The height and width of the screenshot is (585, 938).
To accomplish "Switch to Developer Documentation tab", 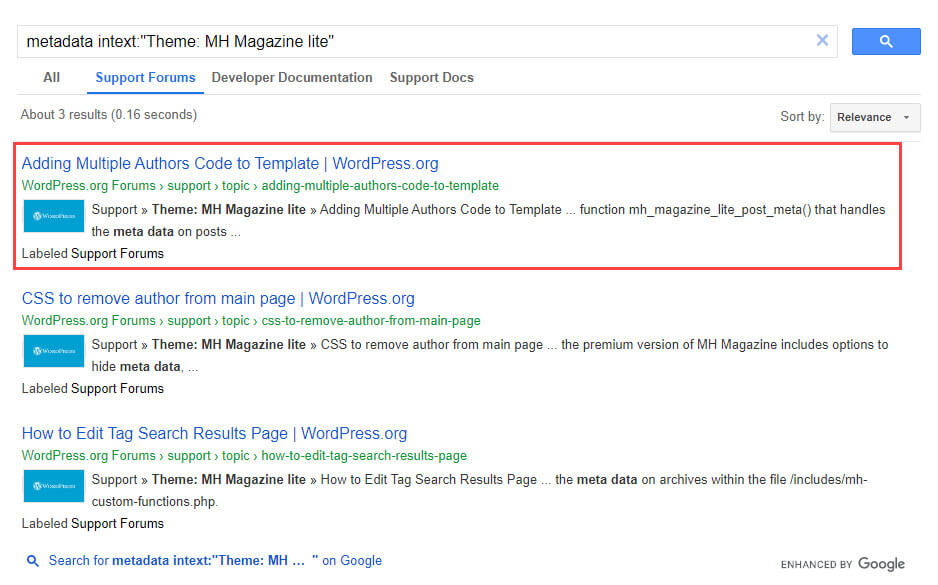I will 292,77.
